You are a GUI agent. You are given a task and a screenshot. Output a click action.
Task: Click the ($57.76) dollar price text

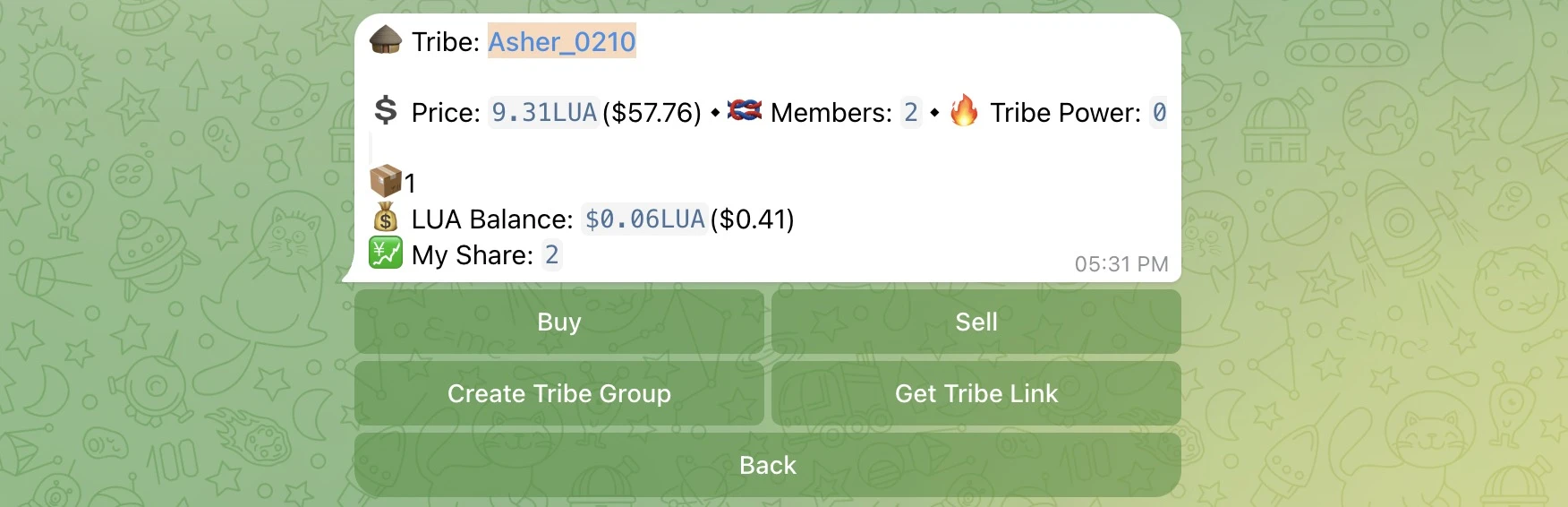(652, 113)
